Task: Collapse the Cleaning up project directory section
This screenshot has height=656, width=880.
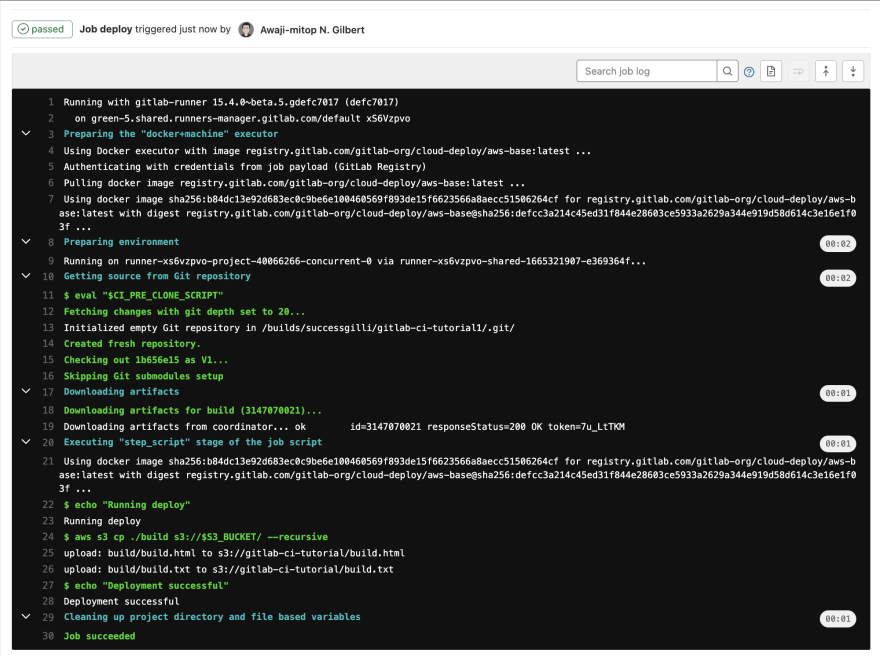Action: tap(26, 616)
